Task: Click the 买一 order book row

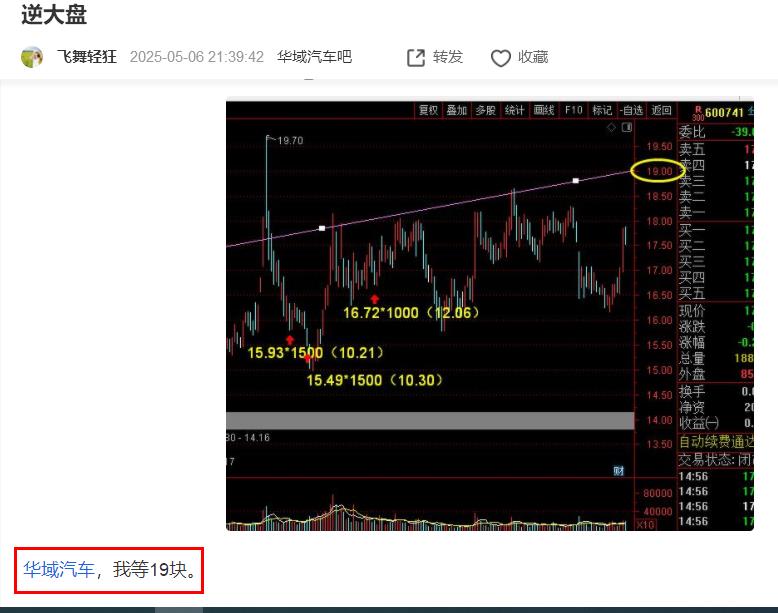Action: coord(716,230)
